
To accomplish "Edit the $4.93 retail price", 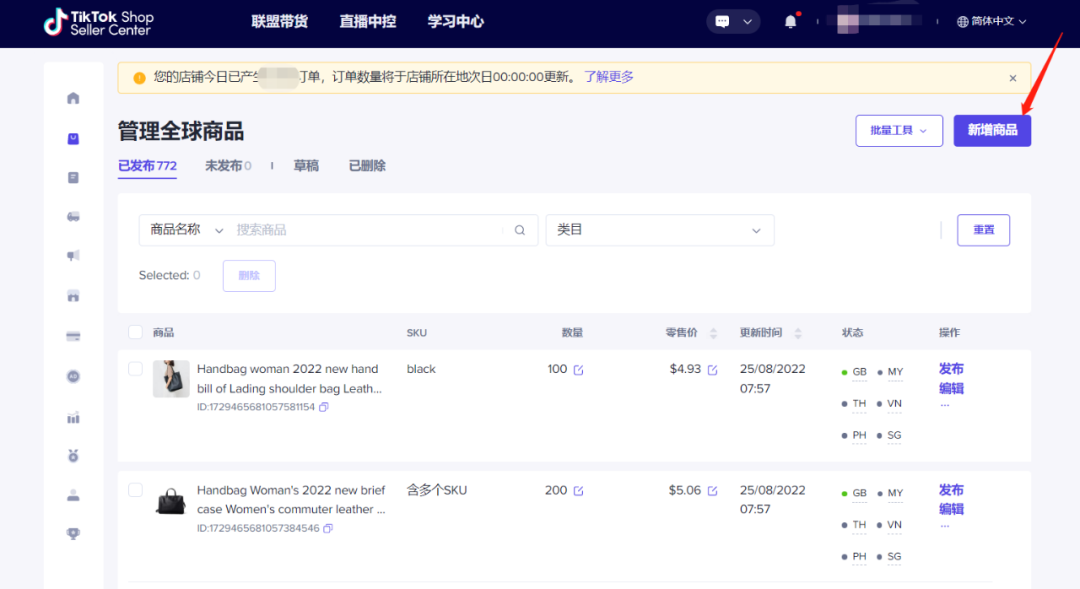I will point(713,370).
